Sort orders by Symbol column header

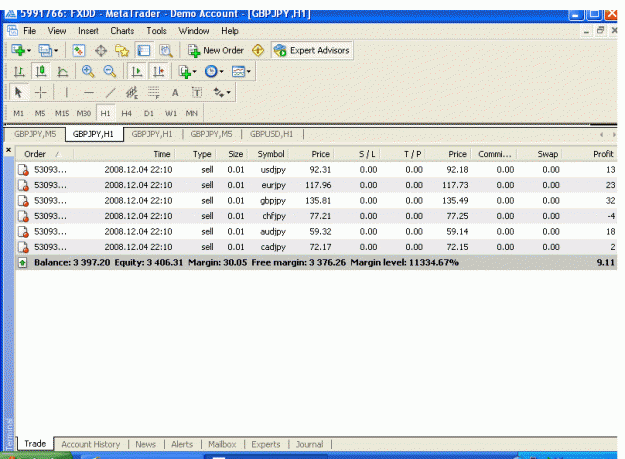(271, 154)
